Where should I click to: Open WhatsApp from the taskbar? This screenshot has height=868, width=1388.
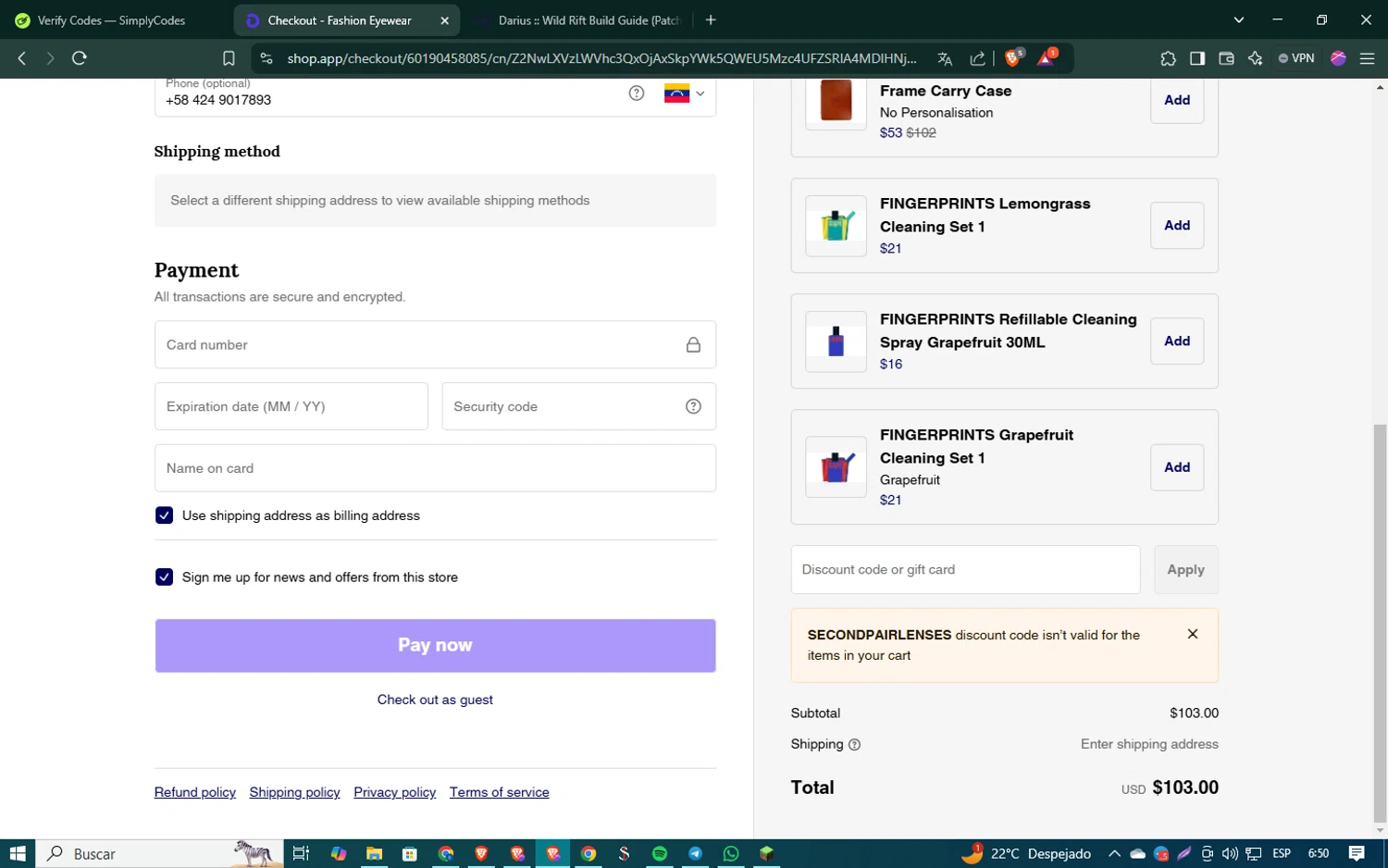coord(731,853)
